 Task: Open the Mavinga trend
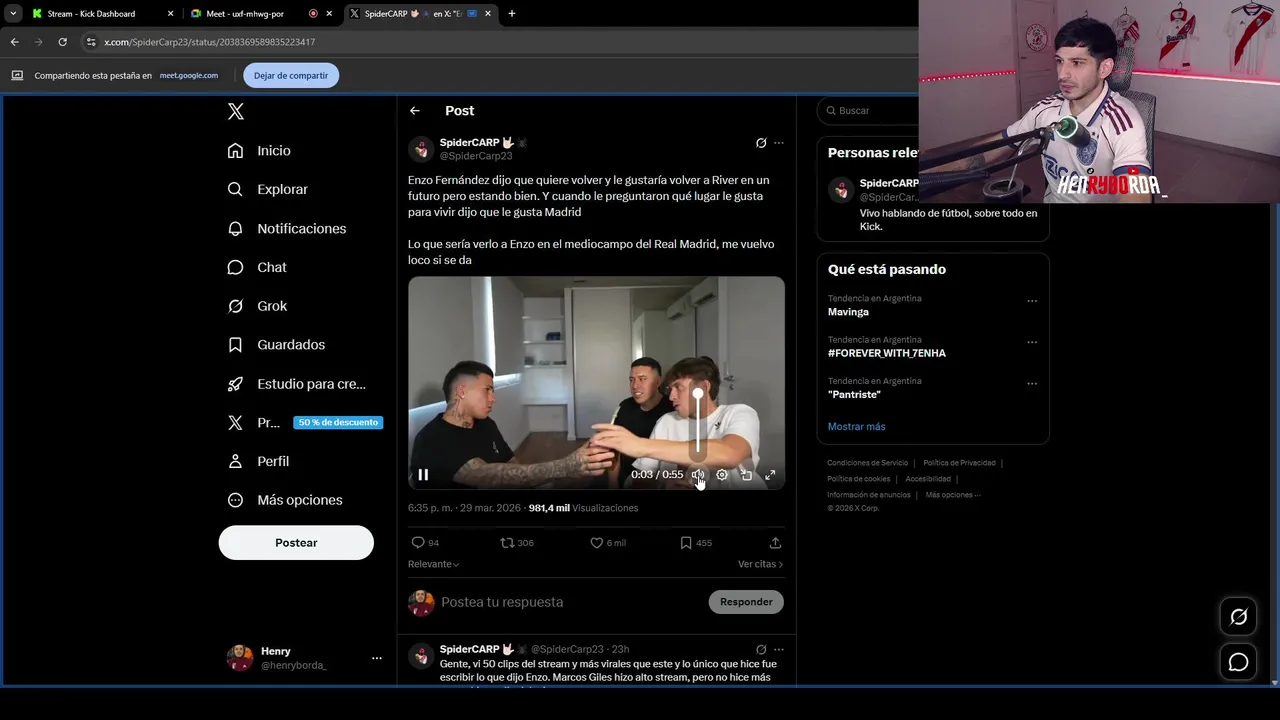point(848,312)
